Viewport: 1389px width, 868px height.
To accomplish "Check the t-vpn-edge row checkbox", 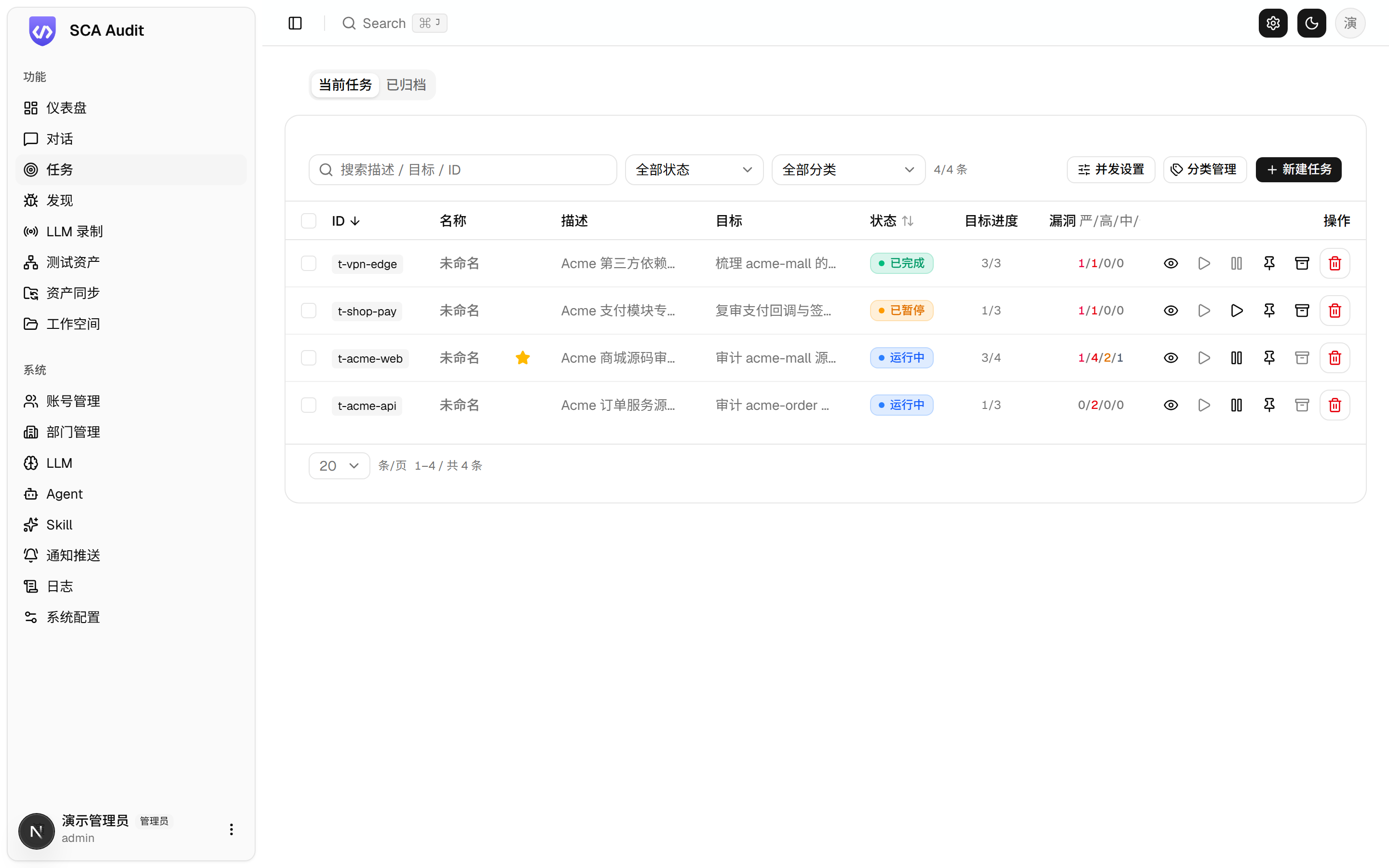I will tap(309, 263).
